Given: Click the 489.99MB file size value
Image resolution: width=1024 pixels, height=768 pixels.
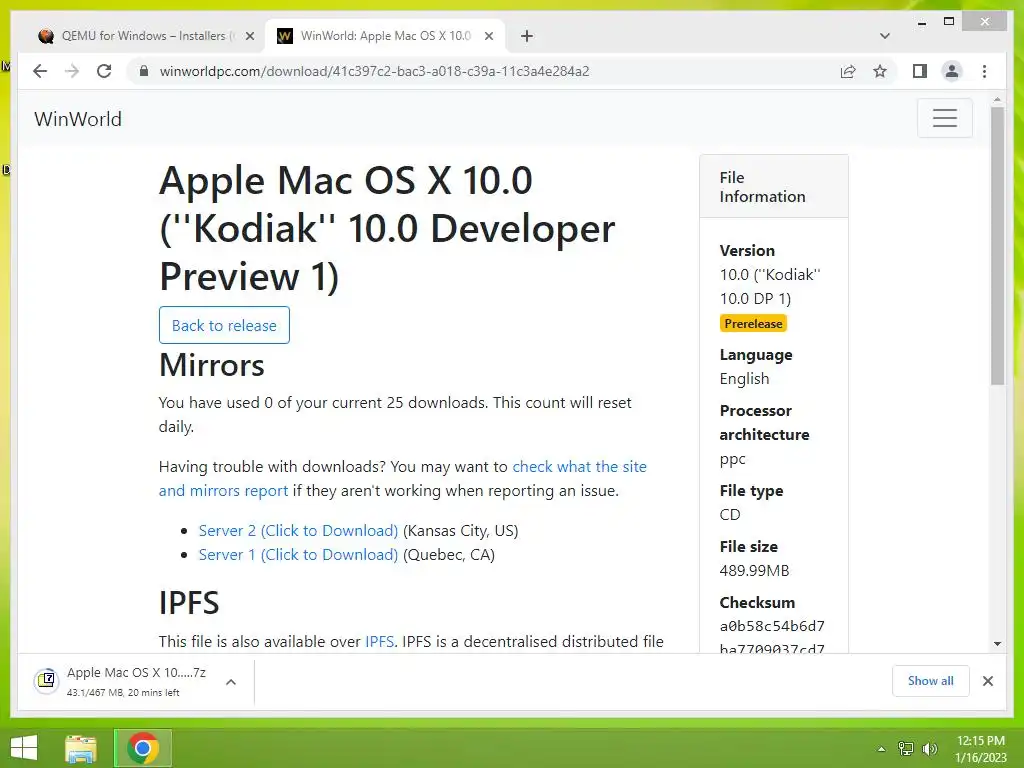Looking at the screenshot, I should [754, 570].
